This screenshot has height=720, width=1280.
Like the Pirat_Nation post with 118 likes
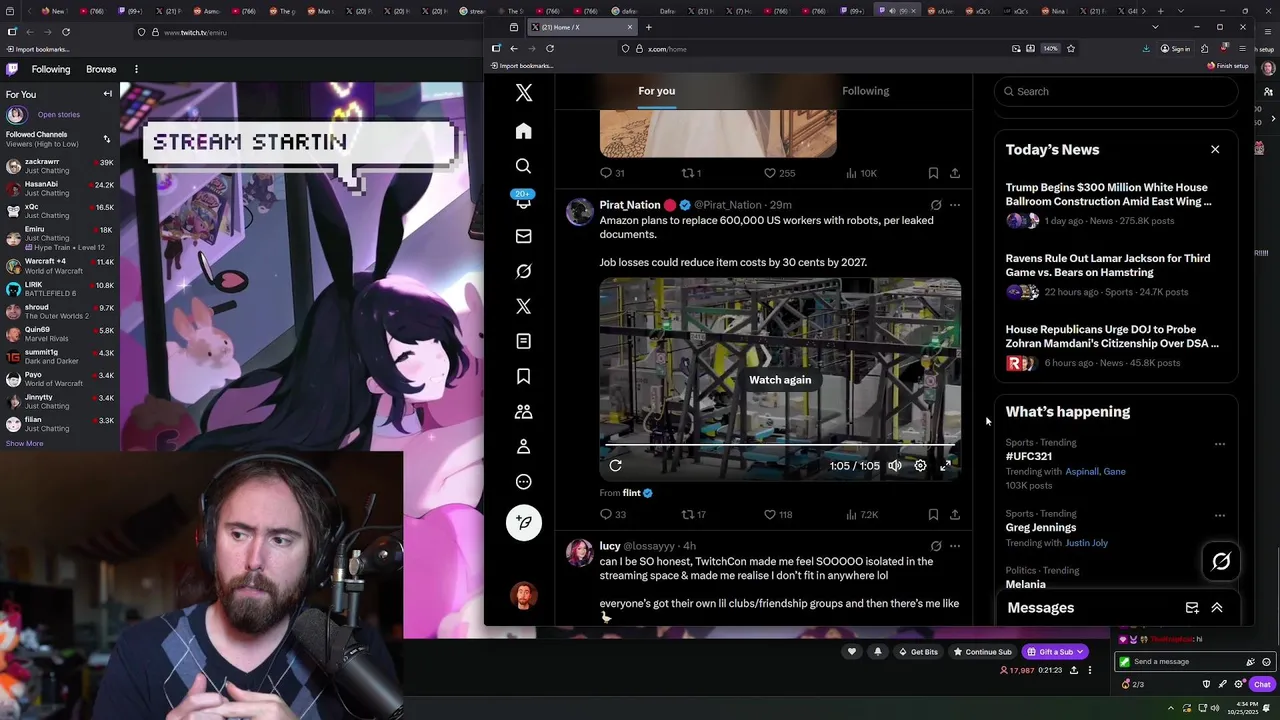pos(777,514)
